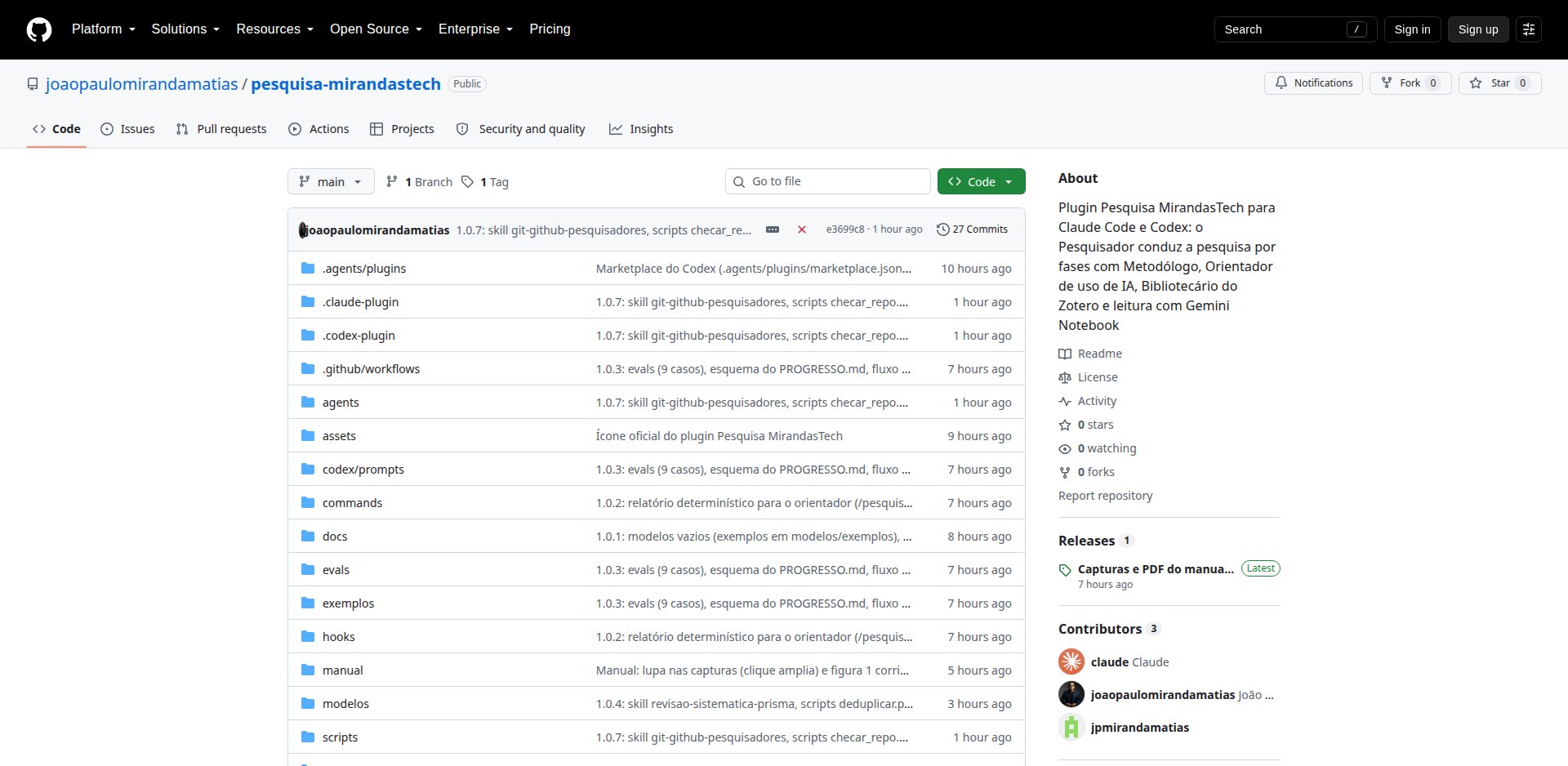
Task: Open joaopaulomirandamatias contributor avatar
Action: (1071, 694)
